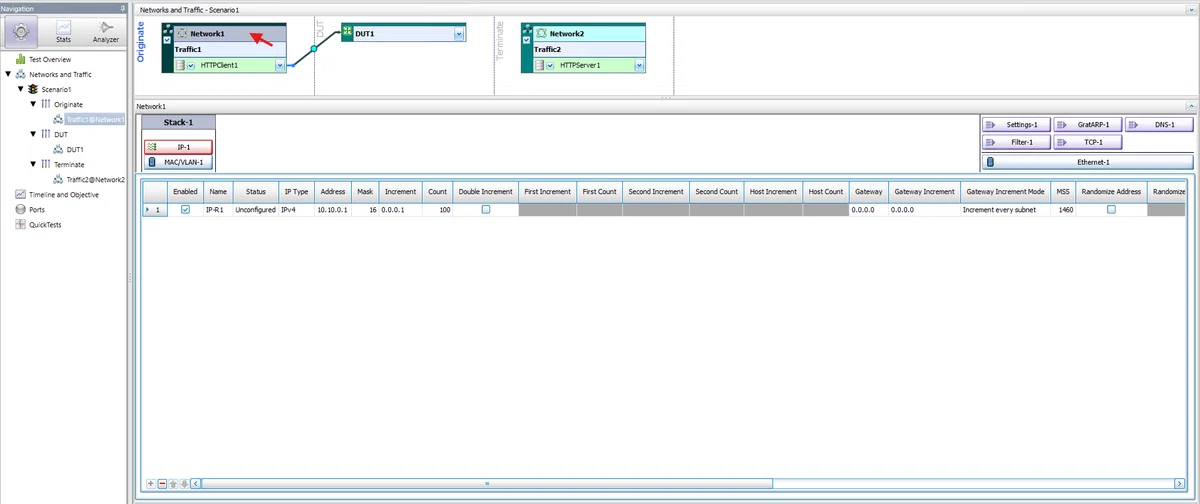Click the move row down arrow
The width and height of the screenshot is (1200, 504).
184,483
